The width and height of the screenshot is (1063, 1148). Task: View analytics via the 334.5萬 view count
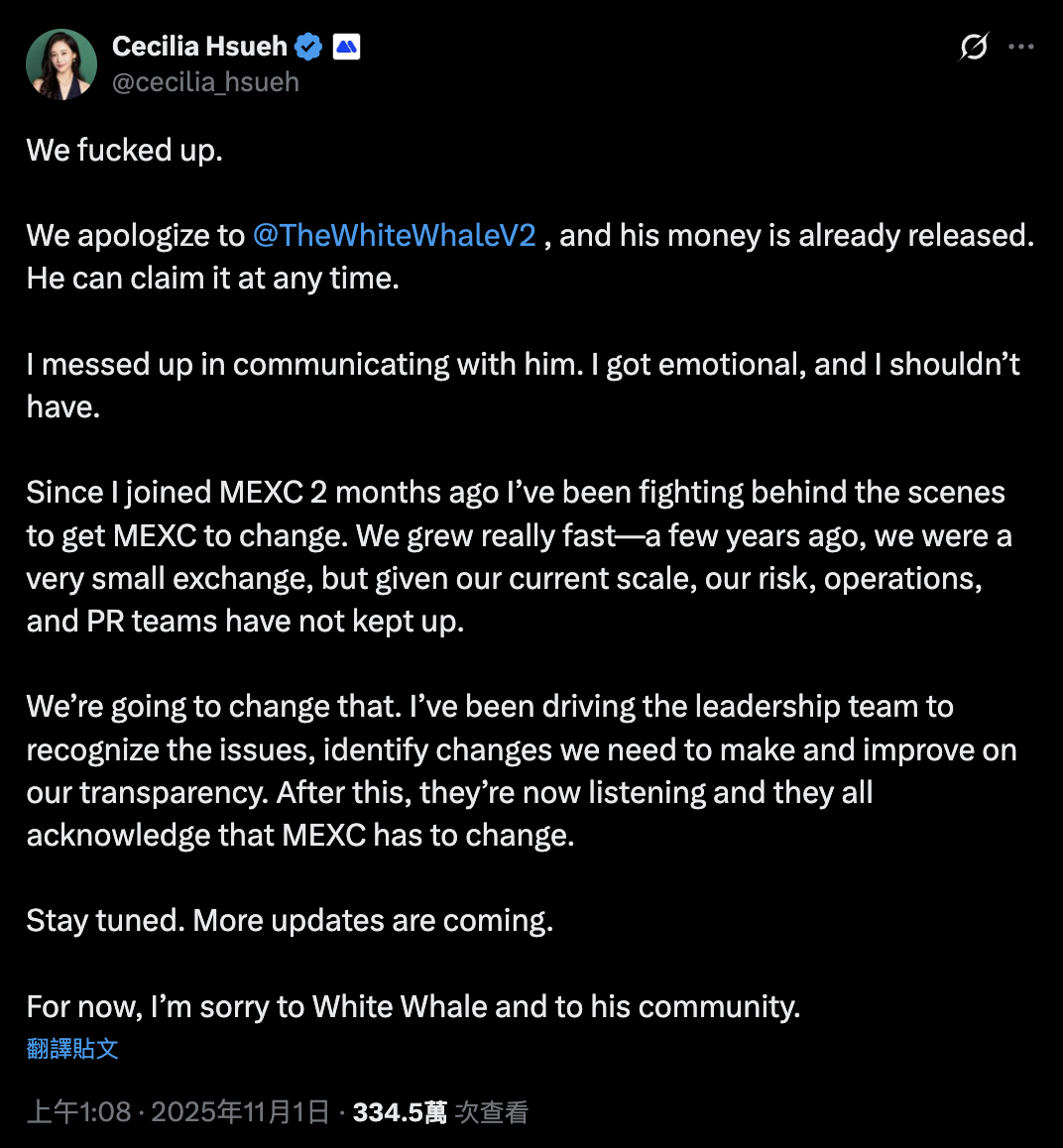click(399, 1111)
